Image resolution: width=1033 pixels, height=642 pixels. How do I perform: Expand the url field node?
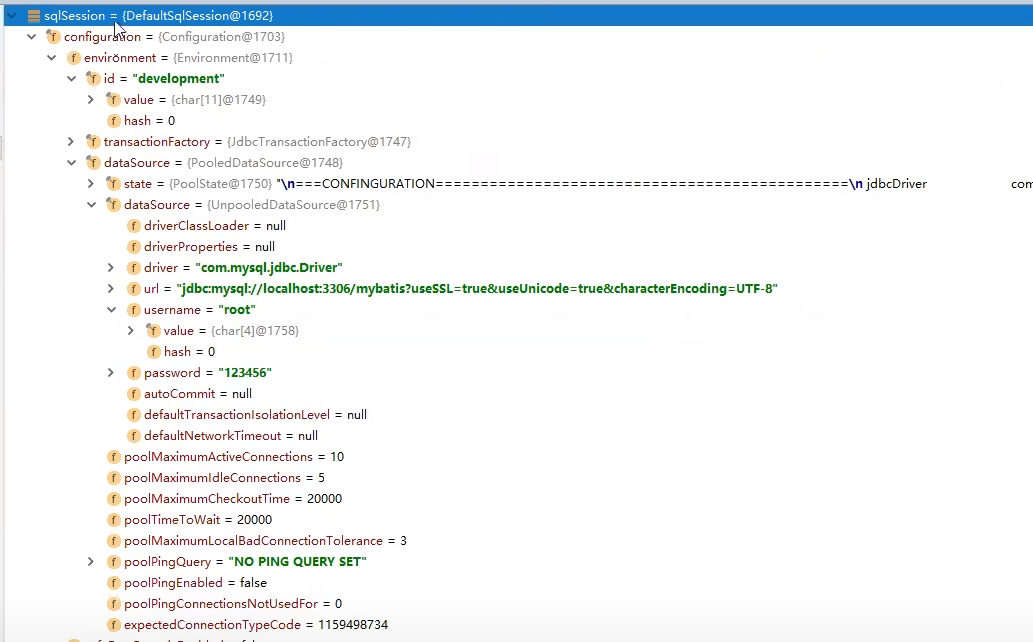111,289
